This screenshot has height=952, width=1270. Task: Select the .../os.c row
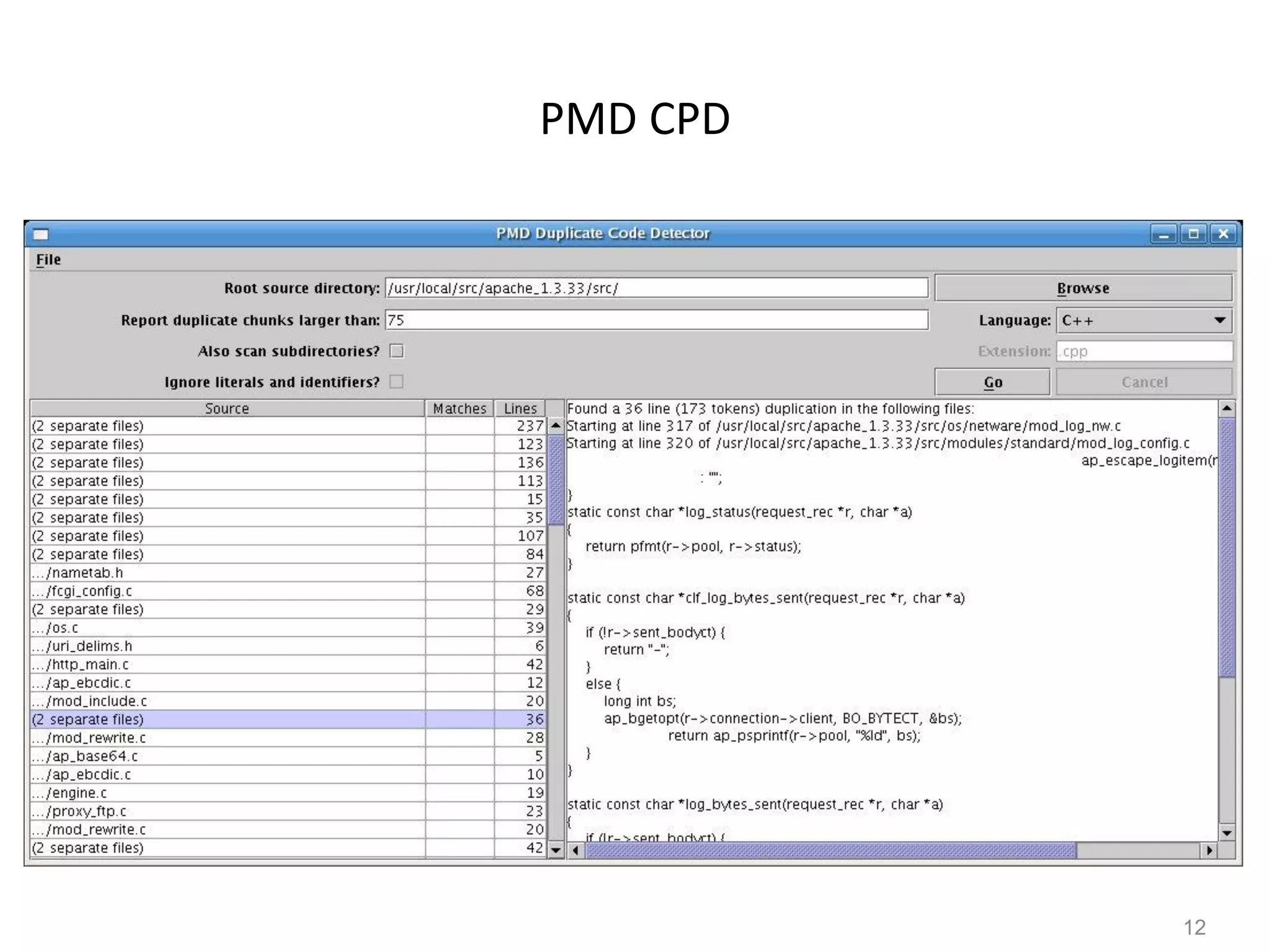[288, 628]
